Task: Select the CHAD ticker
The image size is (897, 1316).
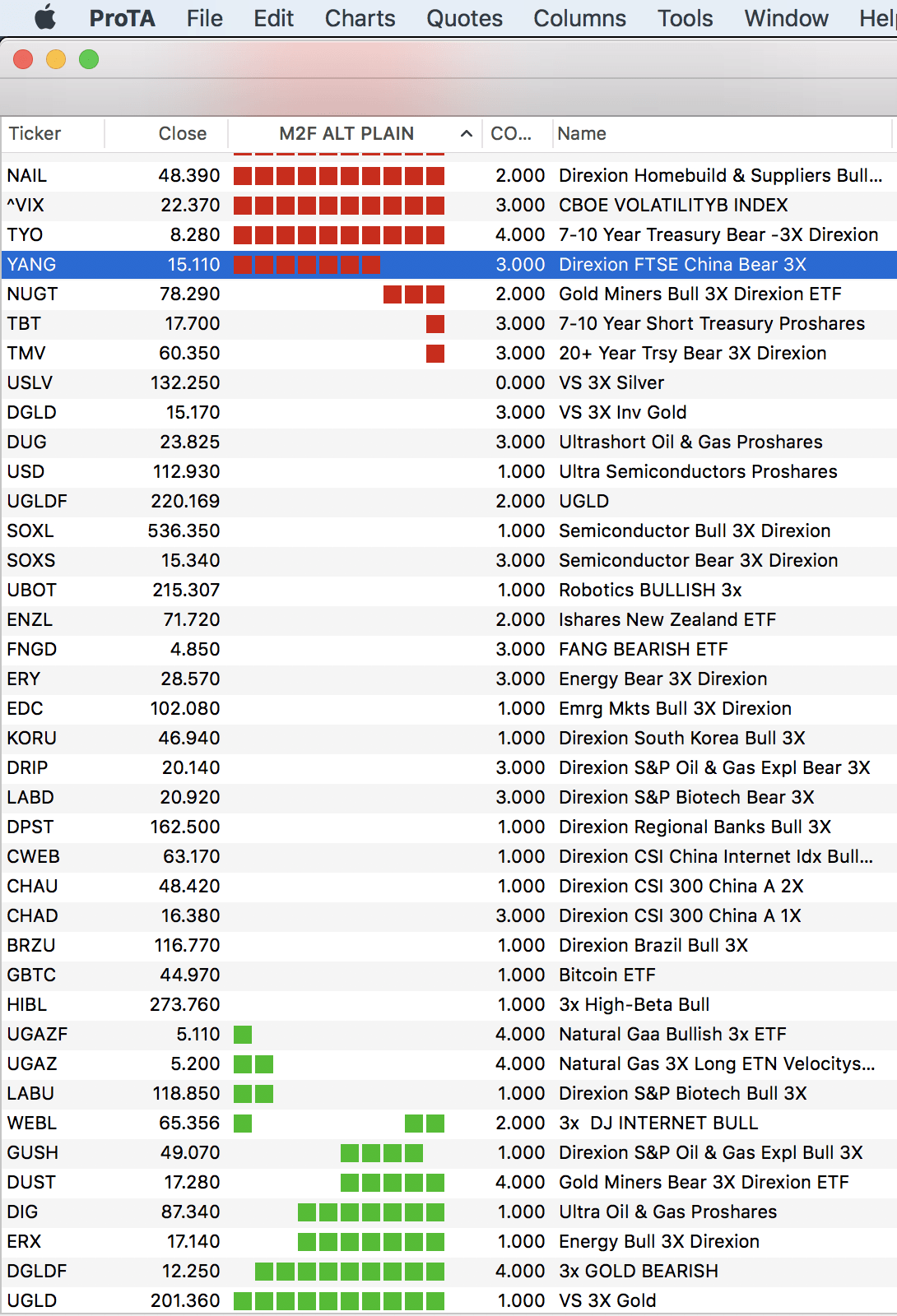Action: click(33, 915)
